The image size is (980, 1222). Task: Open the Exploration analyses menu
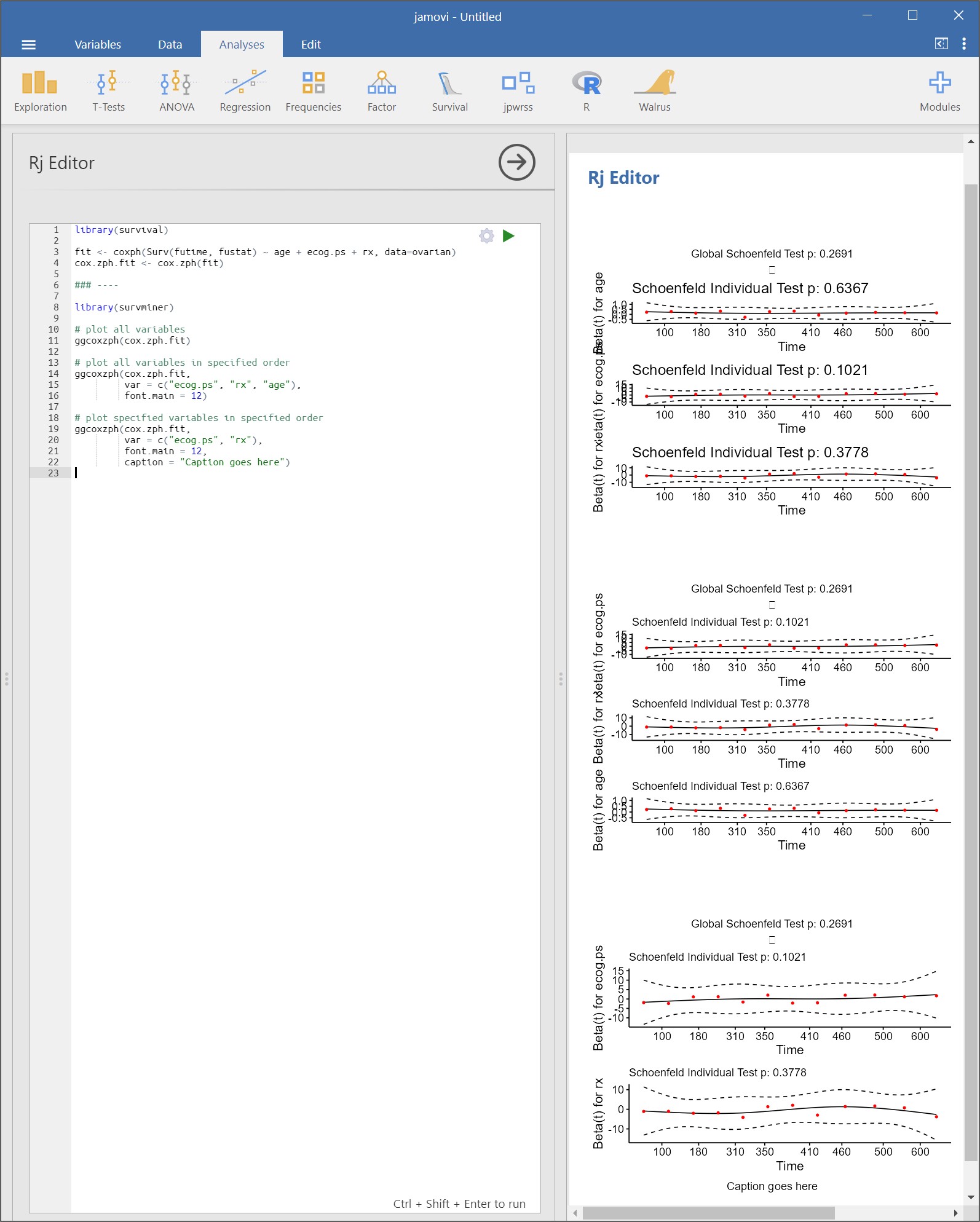click(40, 90)
